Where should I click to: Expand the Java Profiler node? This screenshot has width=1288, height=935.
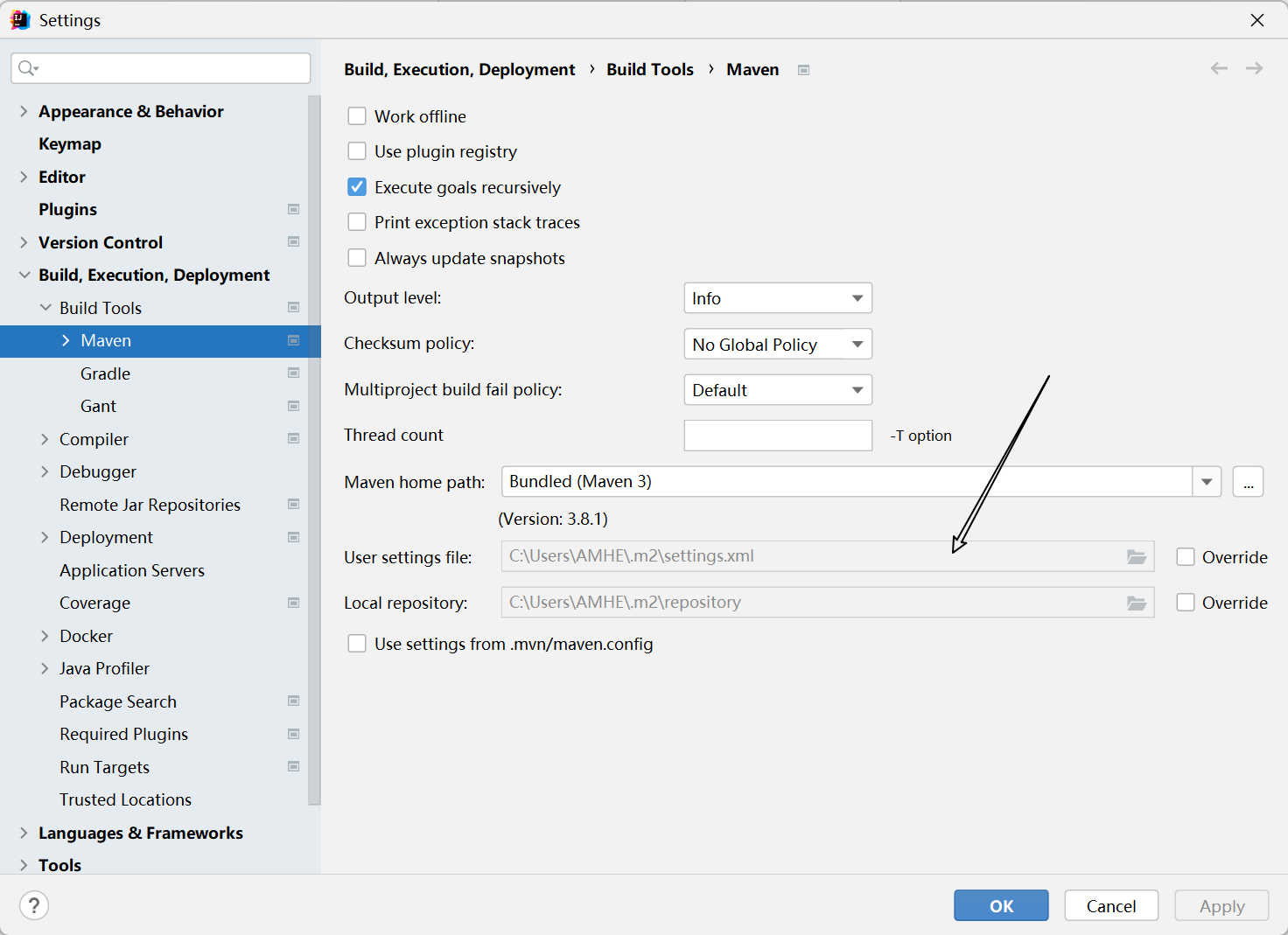[45, 668]
